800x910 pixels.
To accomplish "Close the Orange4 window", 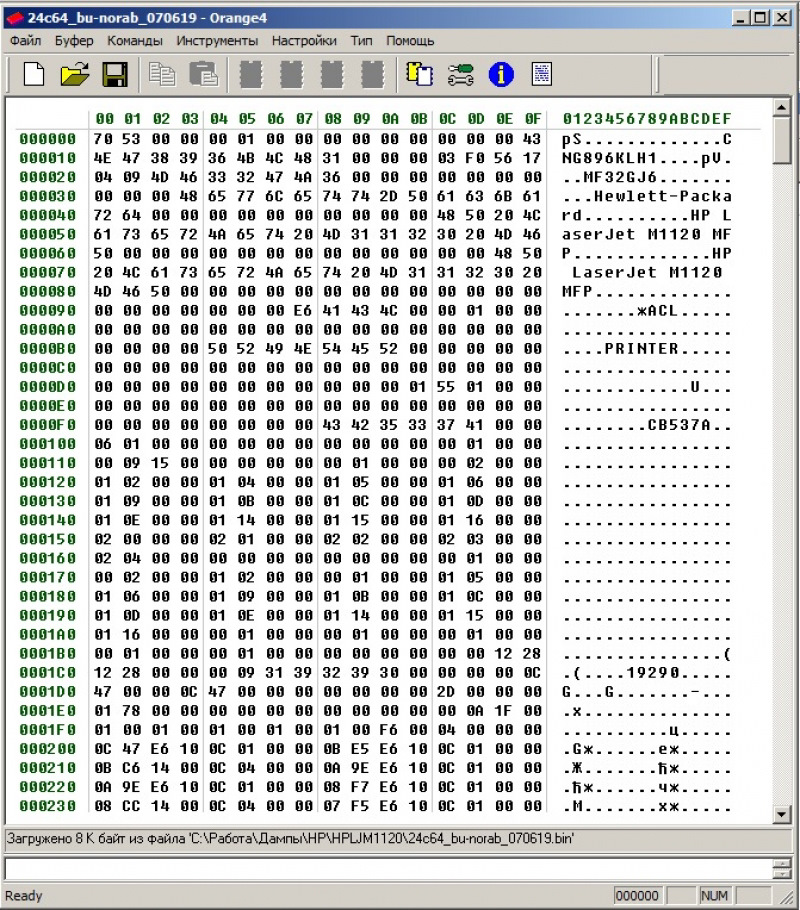I will pos(782,18).
